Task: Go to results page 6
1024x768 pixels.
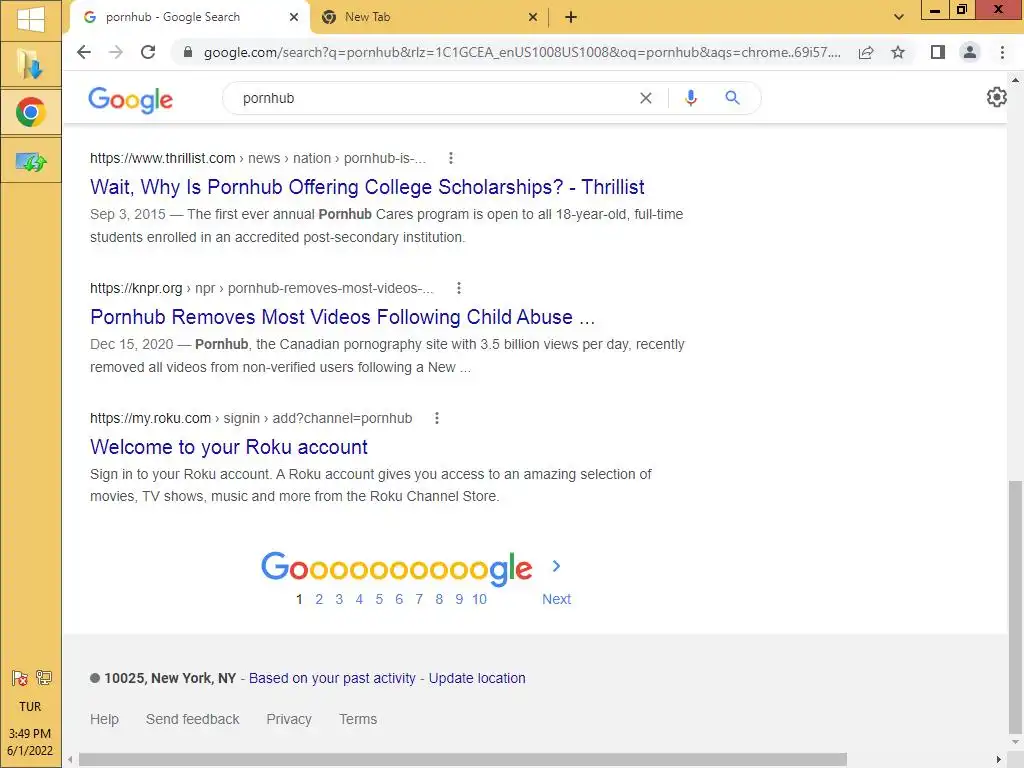Action: 399,599
